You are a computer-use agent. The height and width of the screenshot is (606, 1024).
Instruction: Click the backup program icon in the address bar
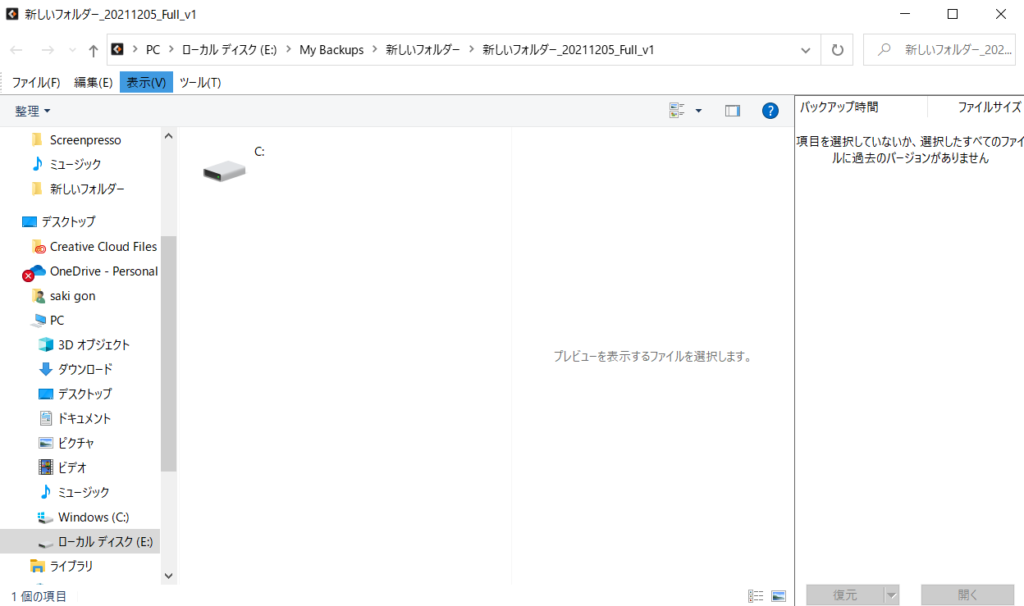116,48
